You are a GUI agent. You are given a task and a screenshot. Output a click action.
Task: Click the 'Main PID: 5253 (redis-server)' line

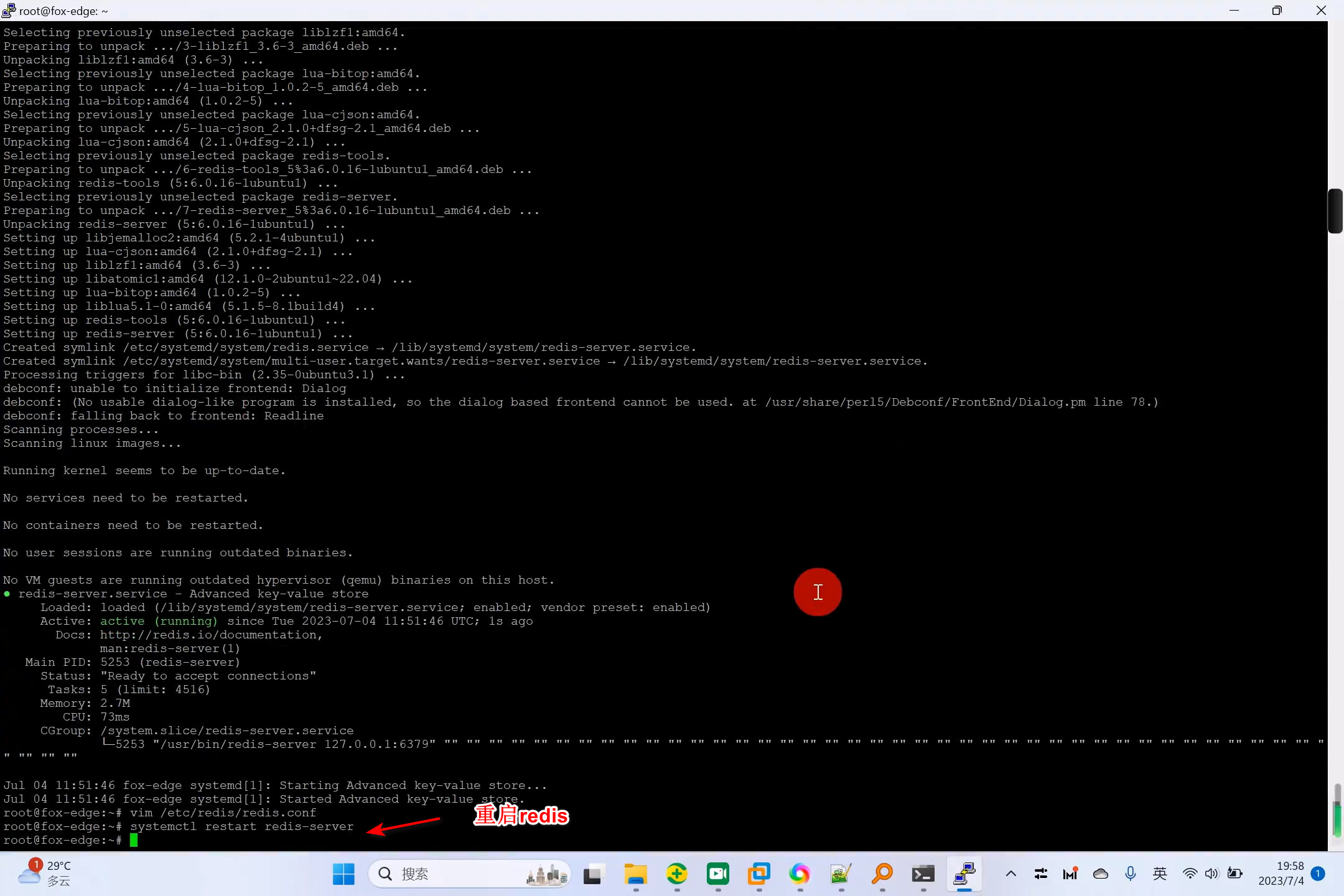(x=133, y=663)
